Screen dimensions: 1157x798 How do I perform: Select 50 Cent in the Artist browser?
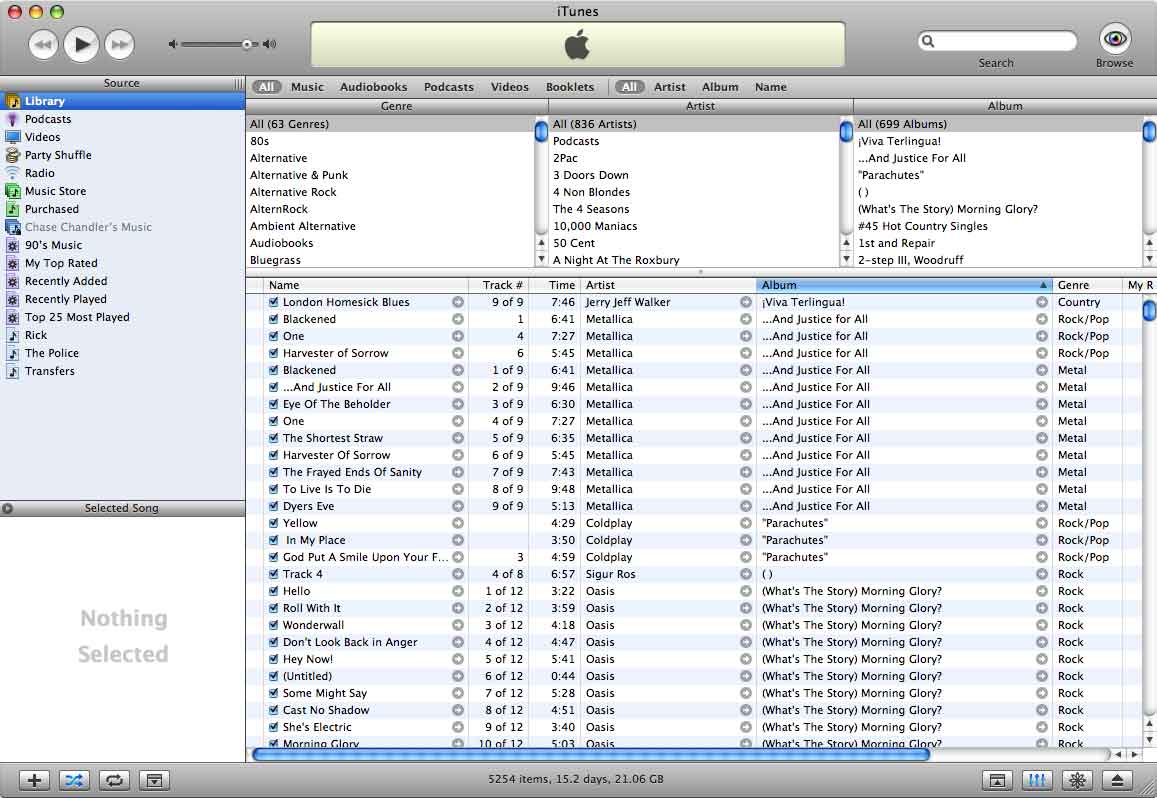coord(694,243)
